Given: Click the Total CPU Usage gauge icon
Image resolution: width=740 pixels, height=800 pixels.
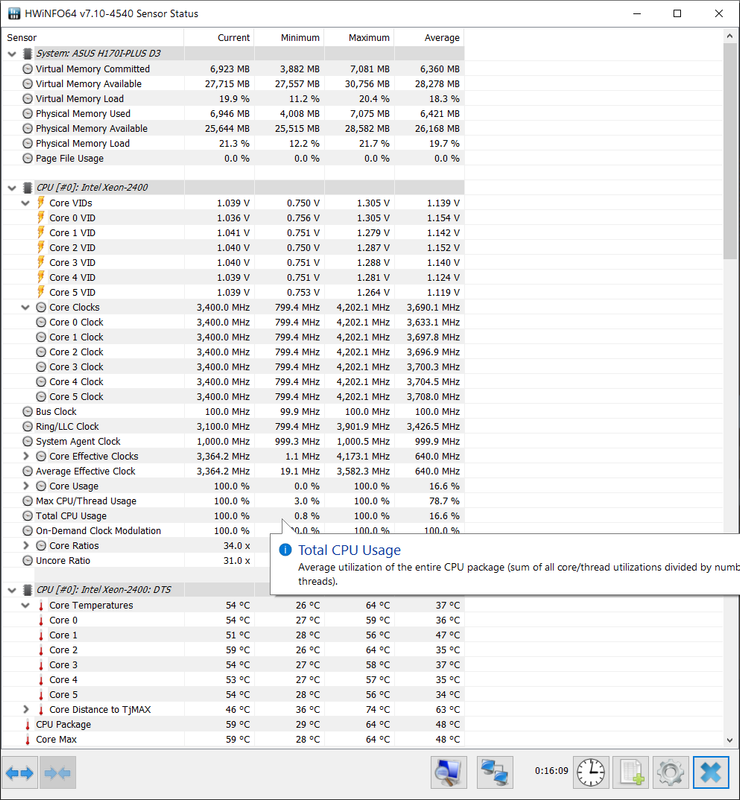Looking at the screenshot, I should pos(28,516).
